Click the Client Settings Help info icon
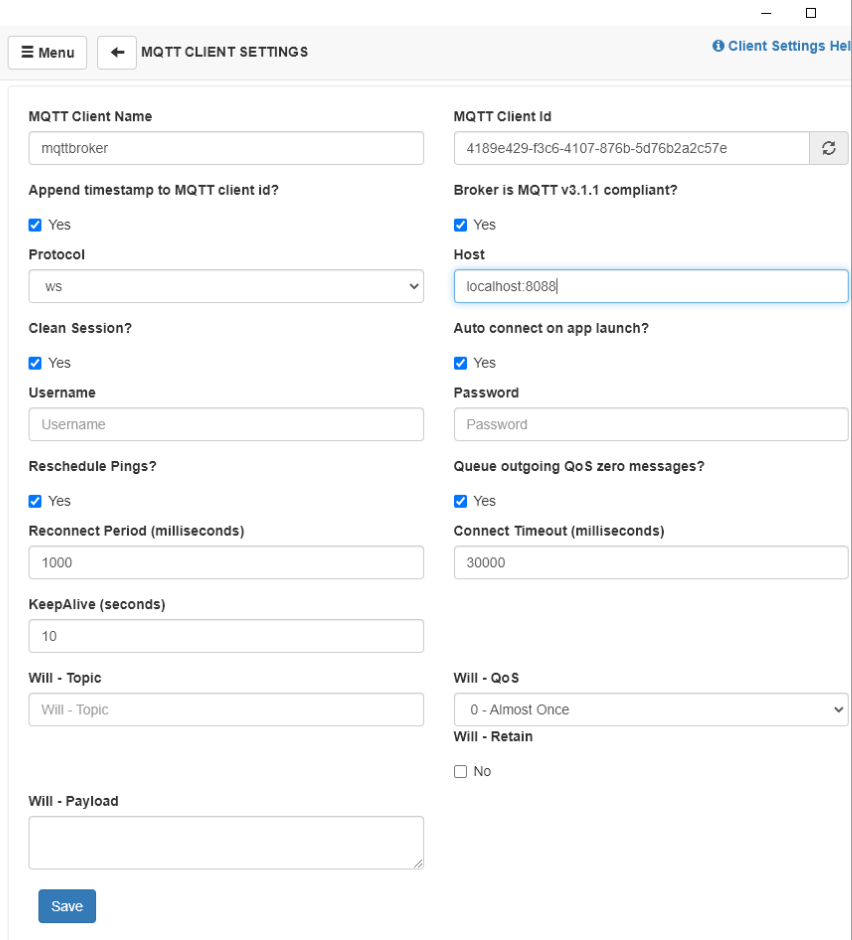The image size is (852, 940). coord(718,46)
